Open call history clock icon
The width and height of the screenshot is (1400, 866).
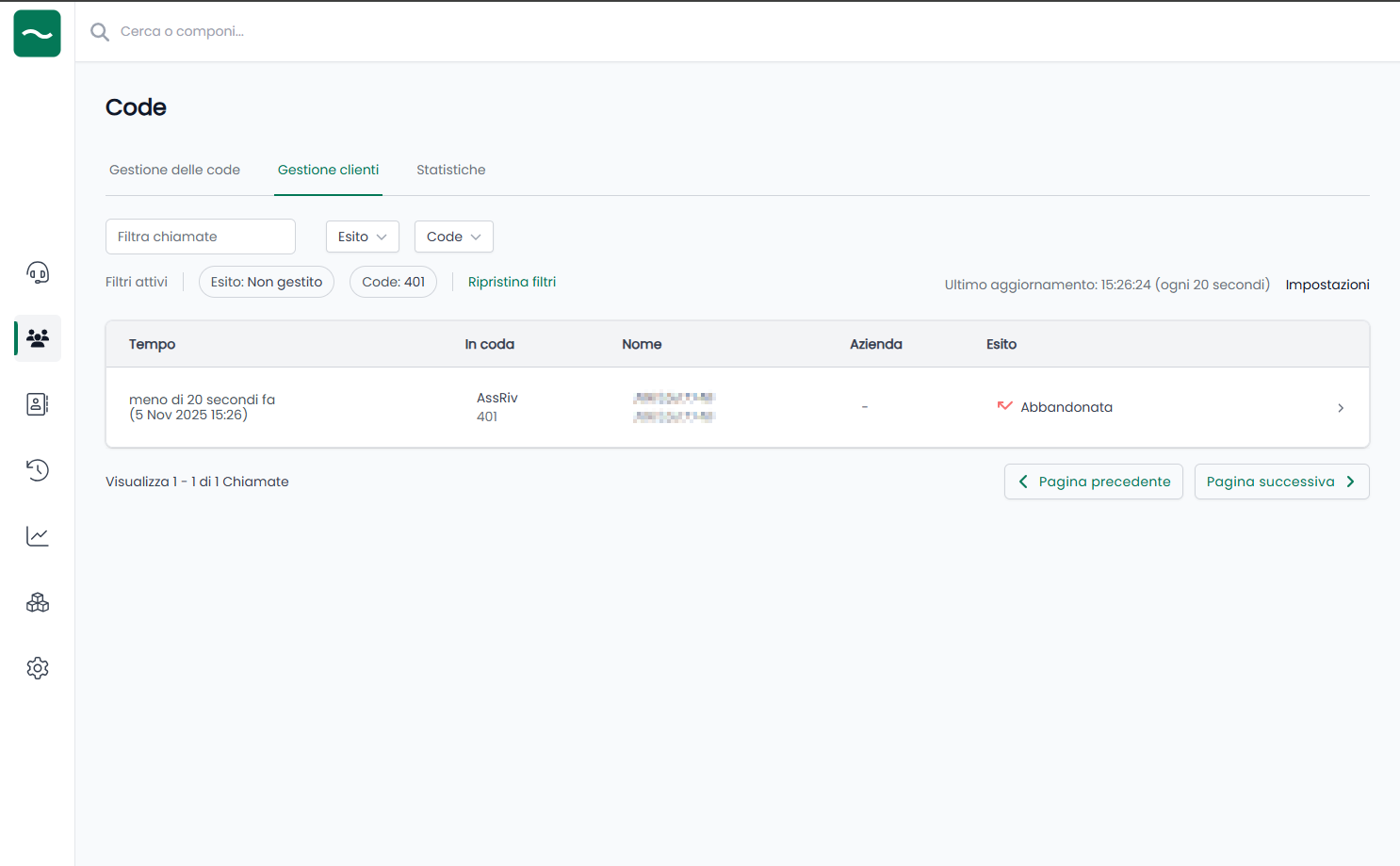(x=38, y=470)
